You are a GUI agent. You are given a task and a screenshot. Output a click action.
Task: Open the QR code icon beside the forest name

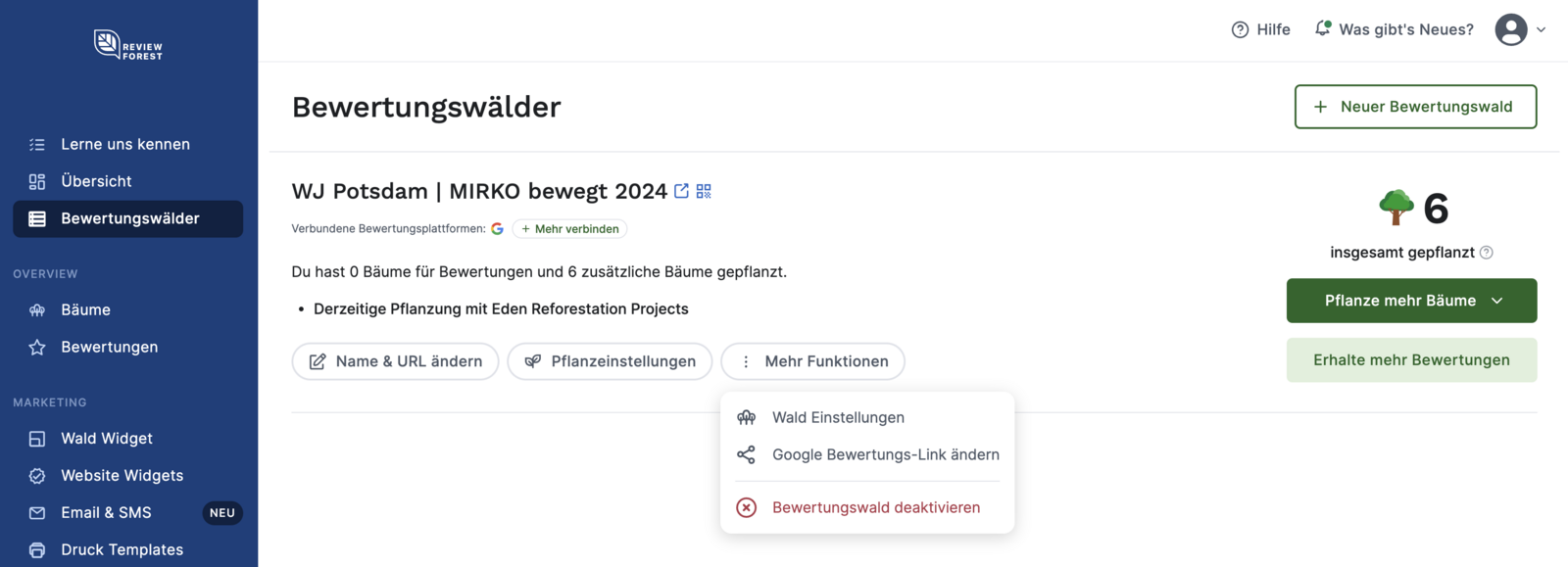point(703,191)
